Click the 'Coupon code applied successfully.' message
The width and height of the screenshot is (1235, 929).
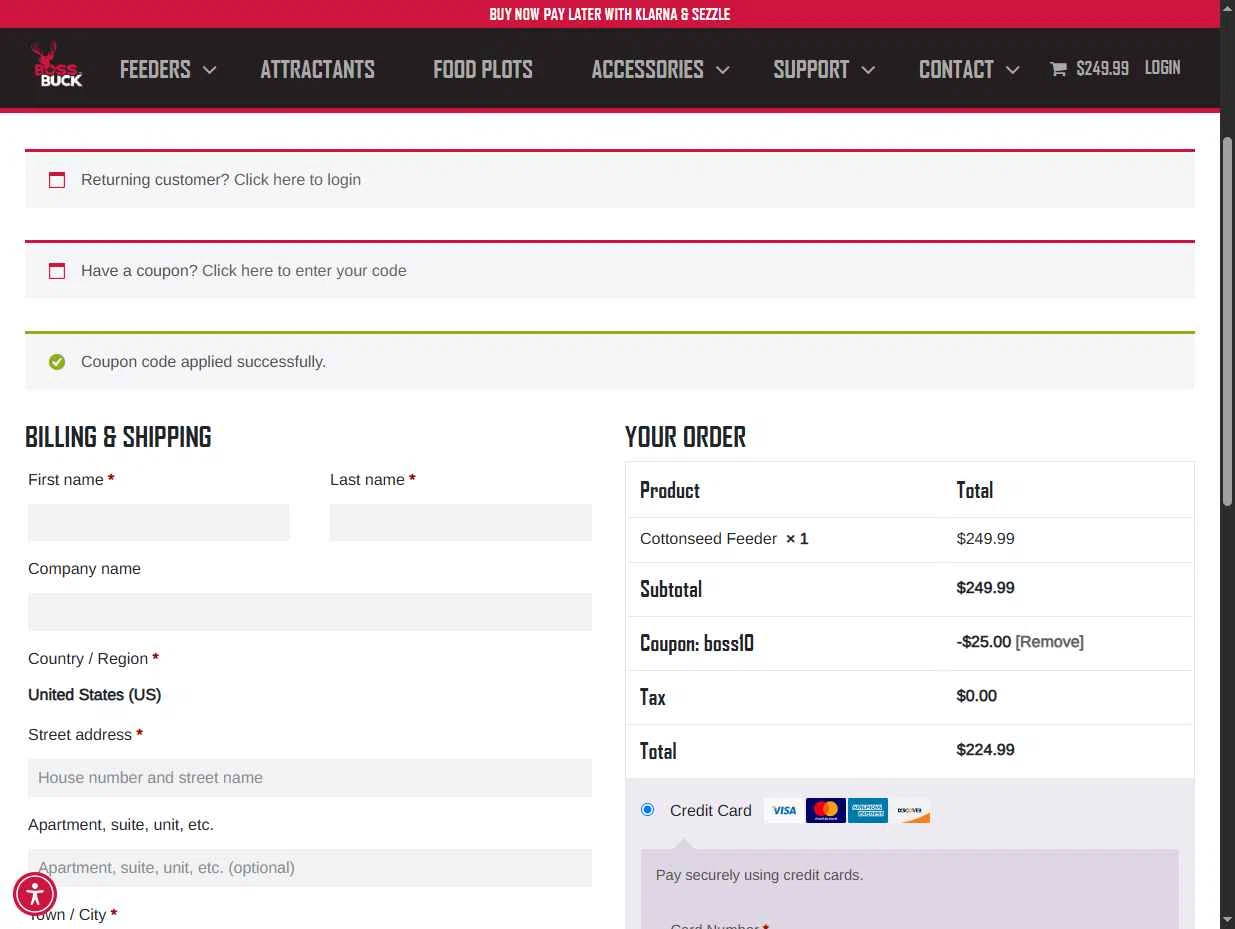203,362
